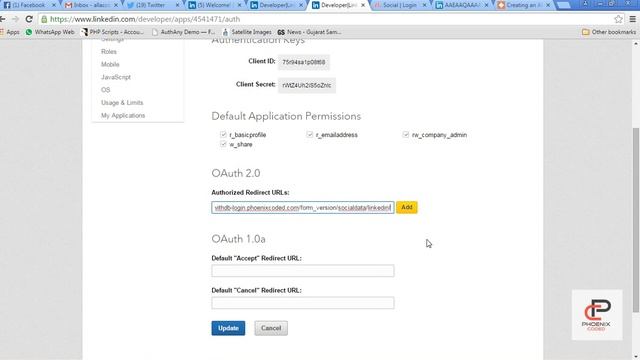This screenshot has height=360, width=640.
Task: Open Usage & Limits in sidebar
Action: (x=122, y=102)
